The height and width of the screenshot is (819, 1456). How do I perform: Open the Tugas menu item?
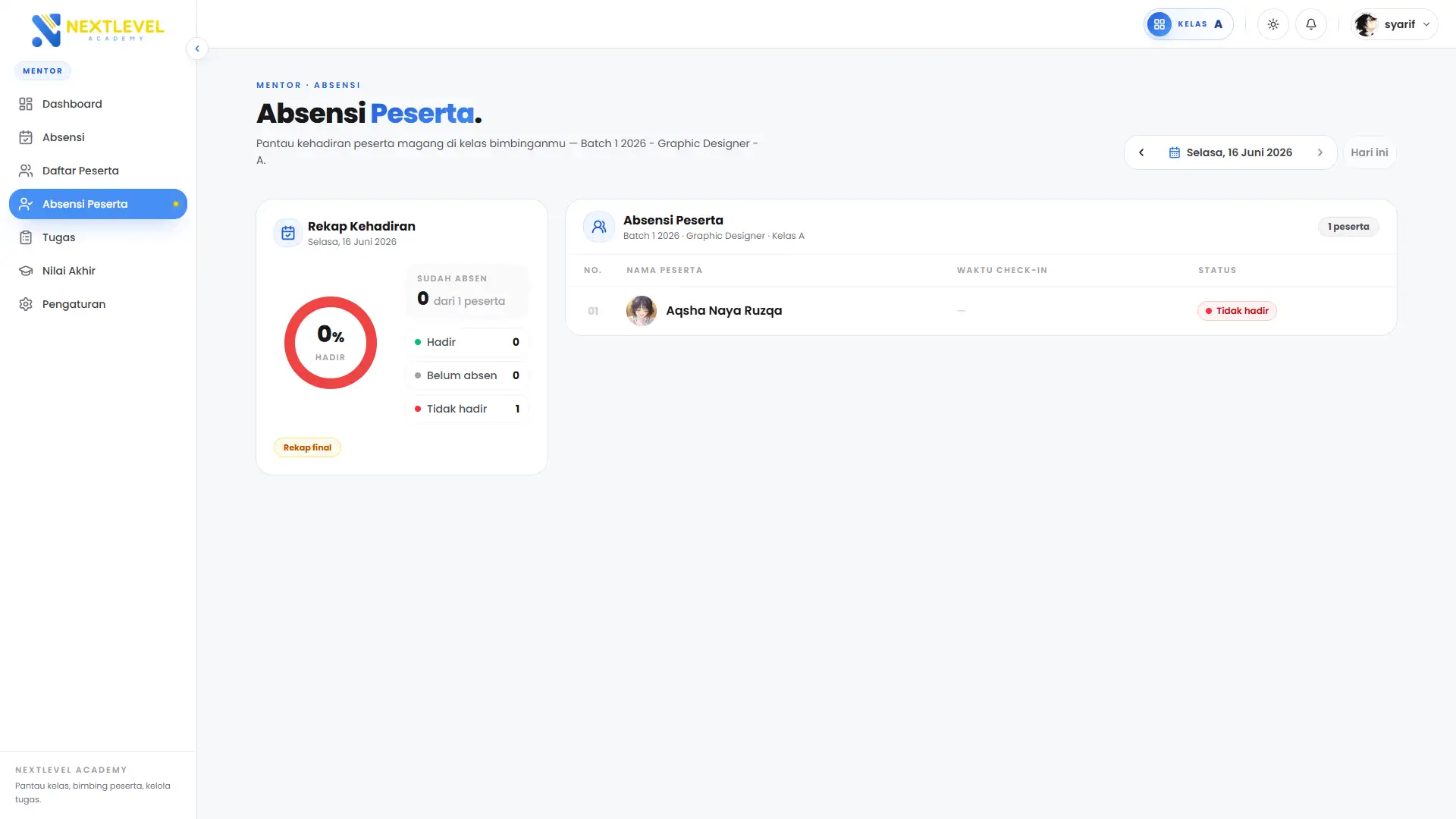coord(98,237)
